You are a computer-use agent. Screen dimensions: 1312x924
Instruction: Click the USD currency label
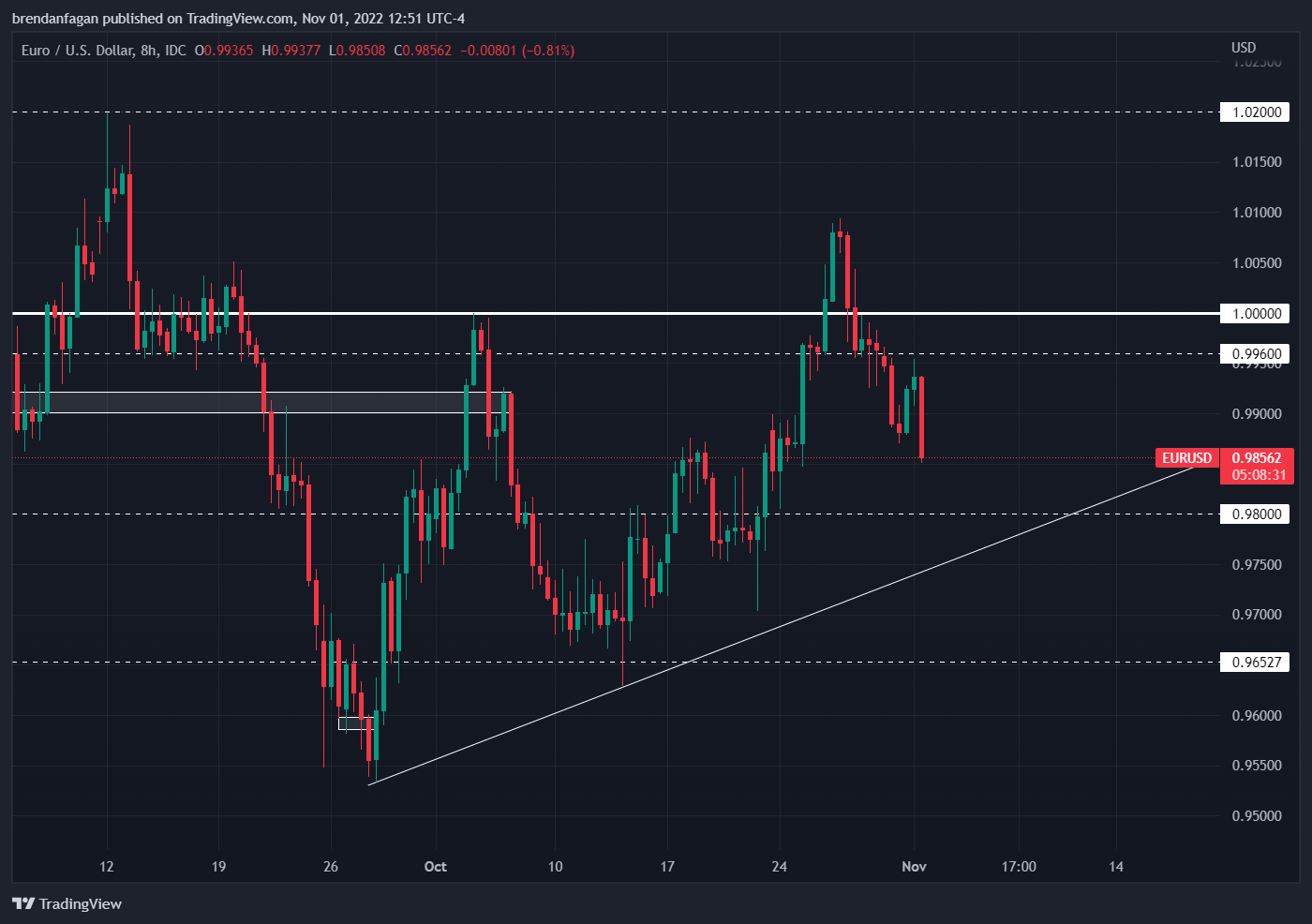click(1244, 48)
